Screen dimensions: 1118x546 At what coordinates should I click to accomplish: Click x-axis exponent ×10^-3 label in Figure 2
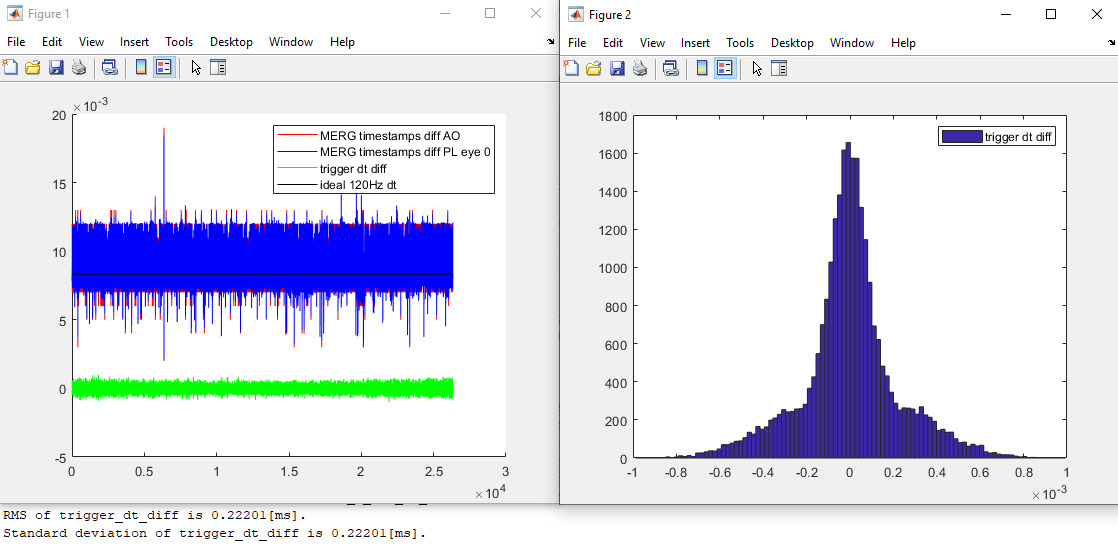point(1051,493)
